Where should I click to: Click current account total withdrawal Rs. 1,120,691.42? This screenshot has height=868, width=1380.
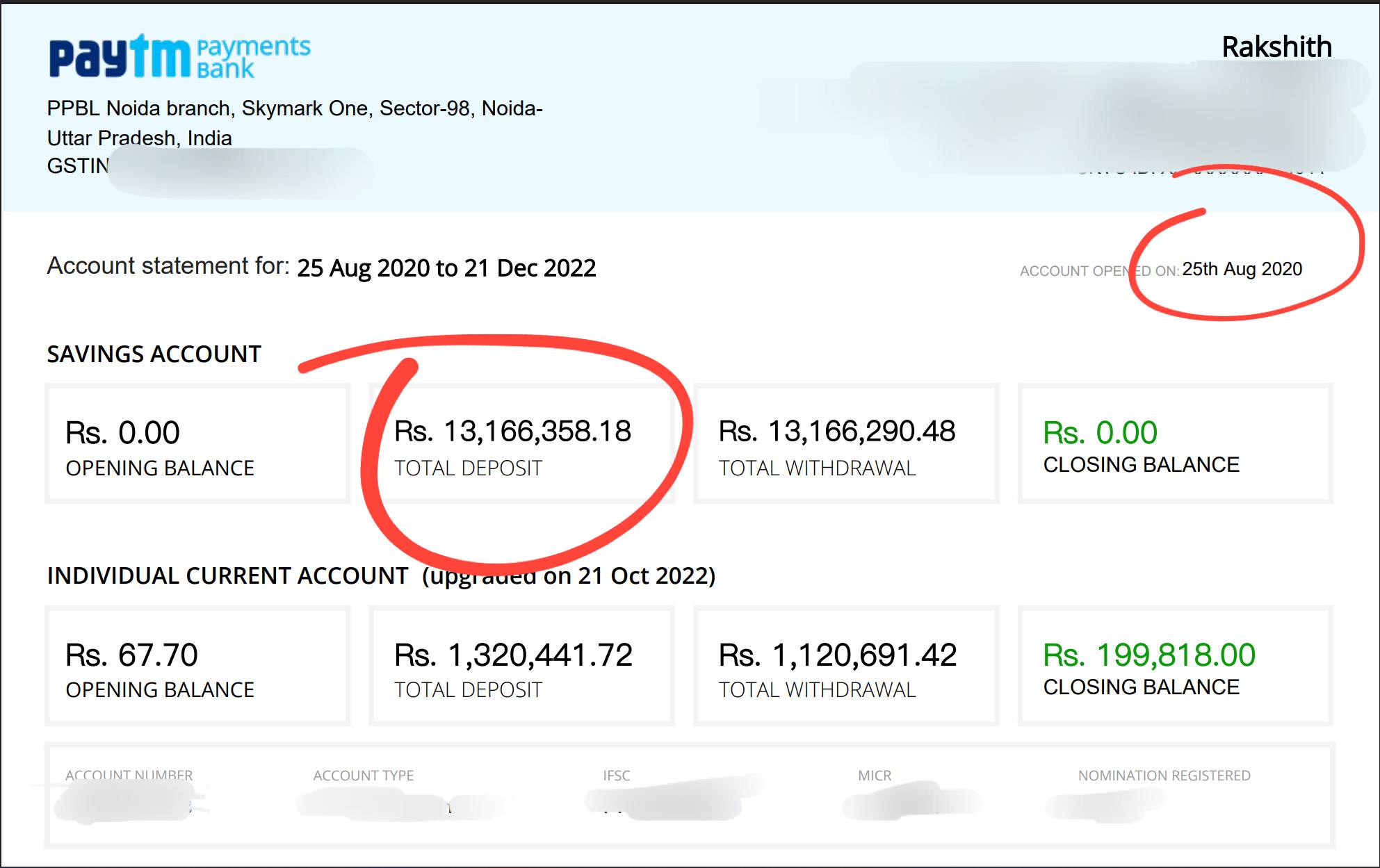click(838, 655)
